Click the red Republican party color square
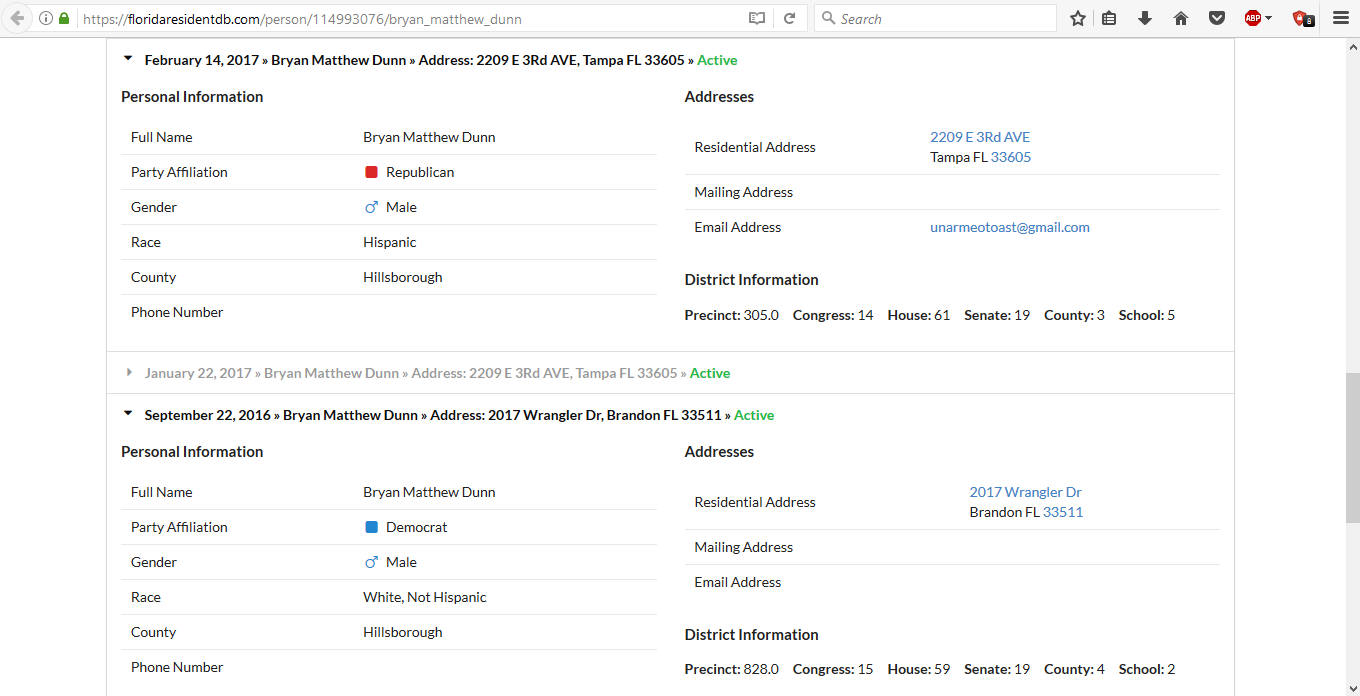 click(x=371, y=172)
